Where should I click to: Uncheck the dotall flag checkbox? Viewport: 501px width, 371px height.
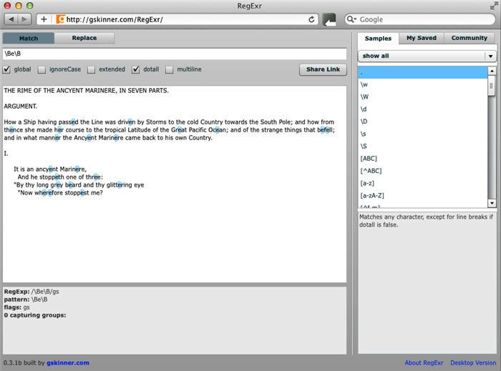[135, 69]
